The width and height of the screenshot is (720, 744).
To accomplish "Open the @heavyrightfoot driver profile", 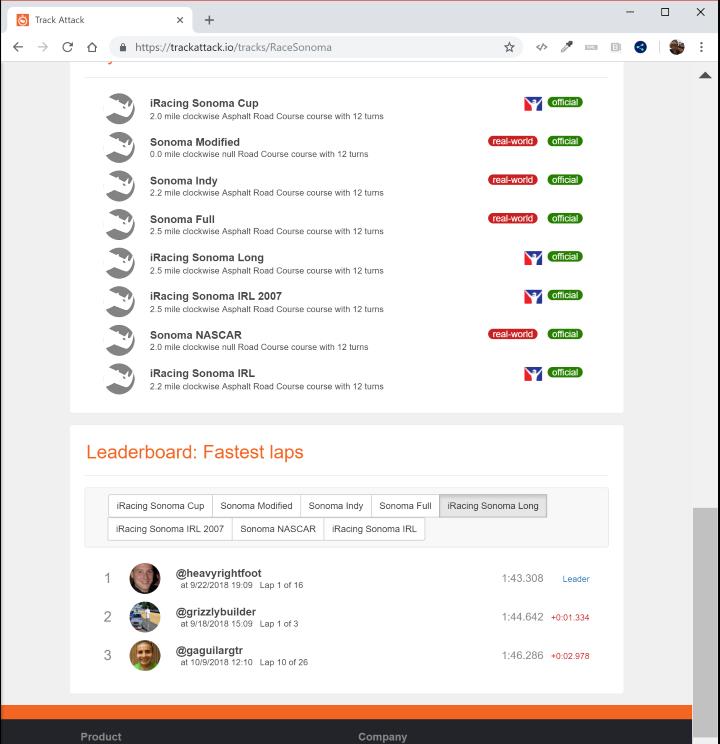I will pyautogui.click(x=219, y=573).
